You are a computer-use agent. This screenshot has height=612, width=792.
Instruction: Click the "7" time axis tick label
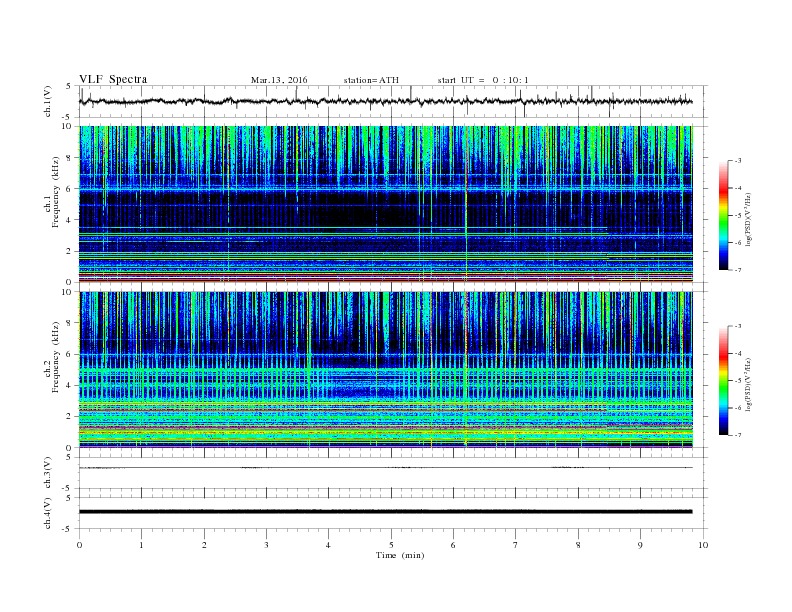(516, 545)
